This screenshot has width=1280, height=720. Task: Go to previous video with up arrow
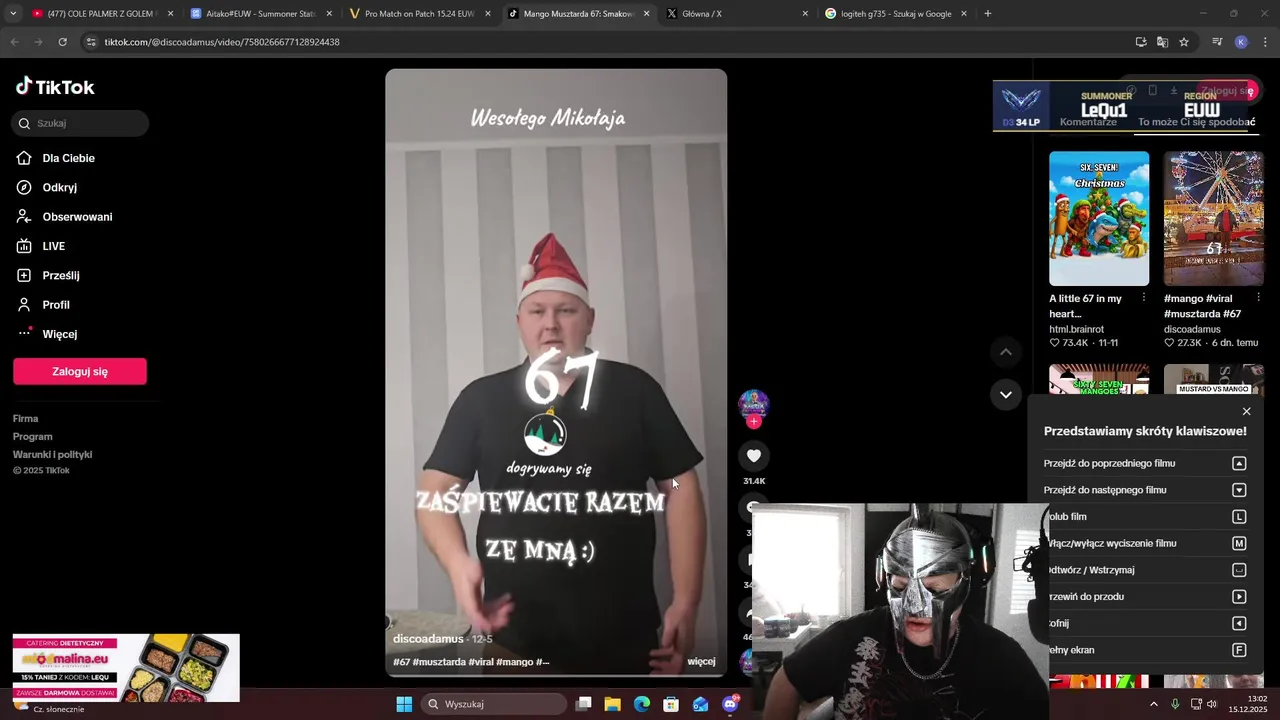coord(1006,352)
